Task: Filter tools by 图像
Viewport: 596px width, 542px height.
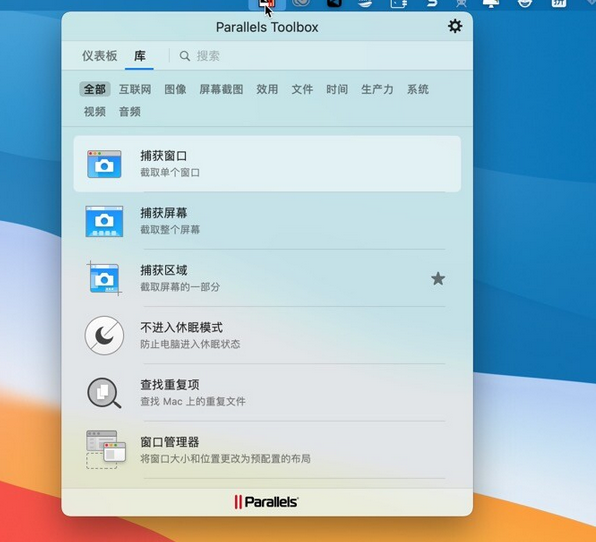Action: (x=175, y=89)
